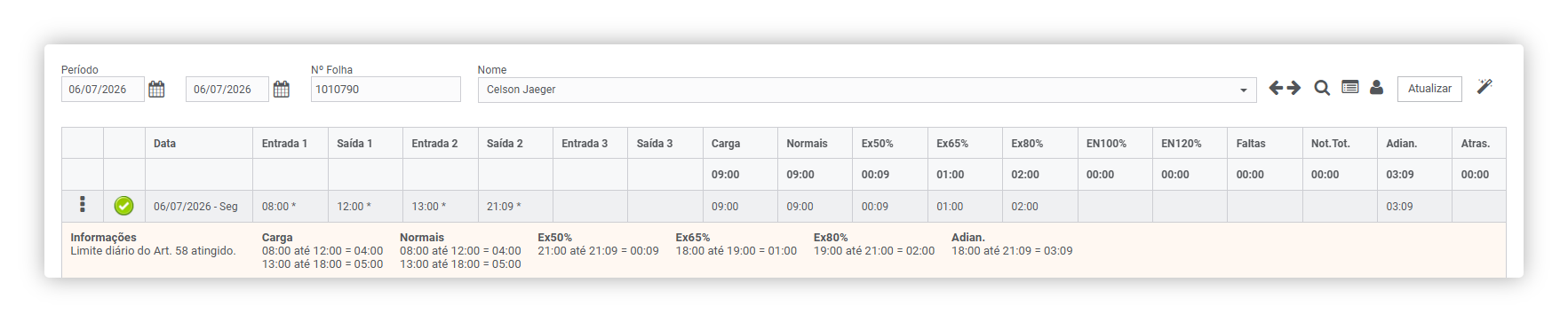Click the Atualizar button
The image size is (1568, 322).
point(1429,89)
